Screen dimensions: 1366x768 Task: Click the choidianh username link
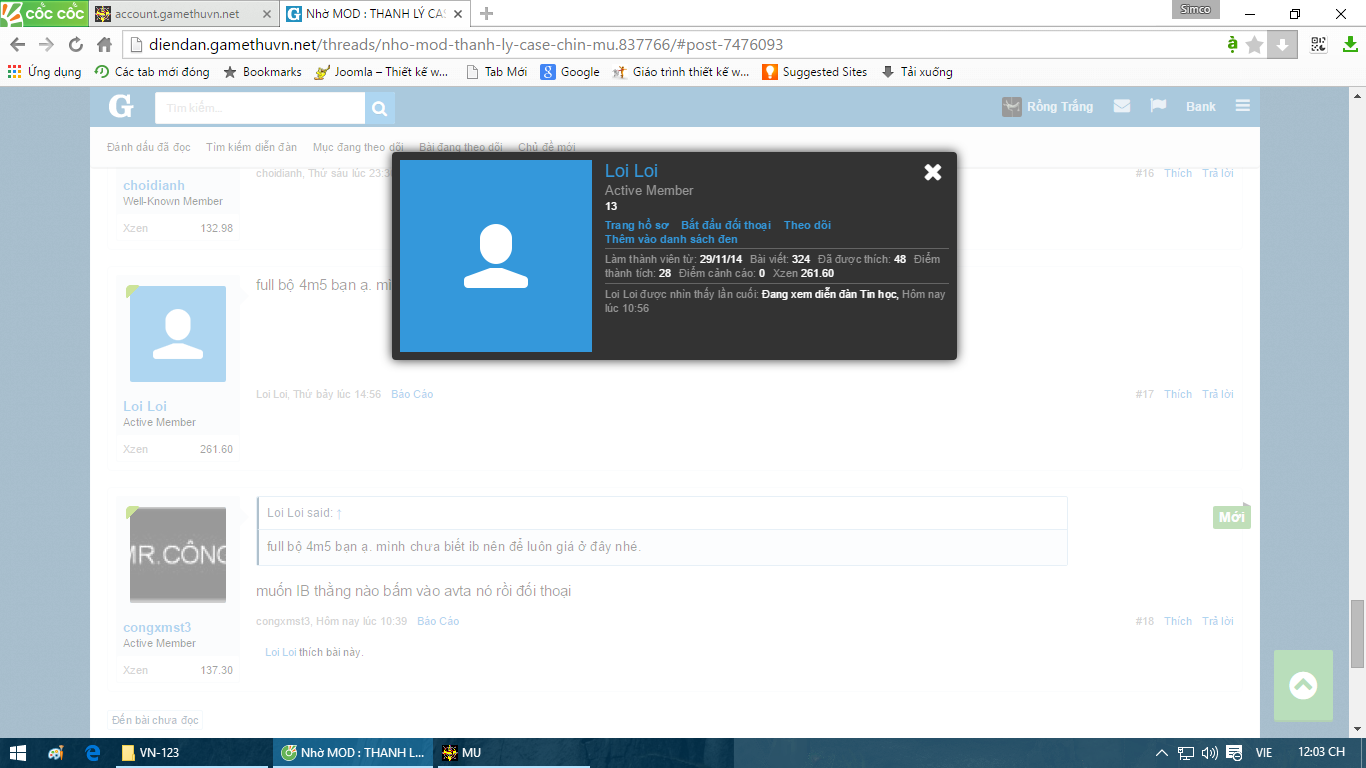point(154,185)
